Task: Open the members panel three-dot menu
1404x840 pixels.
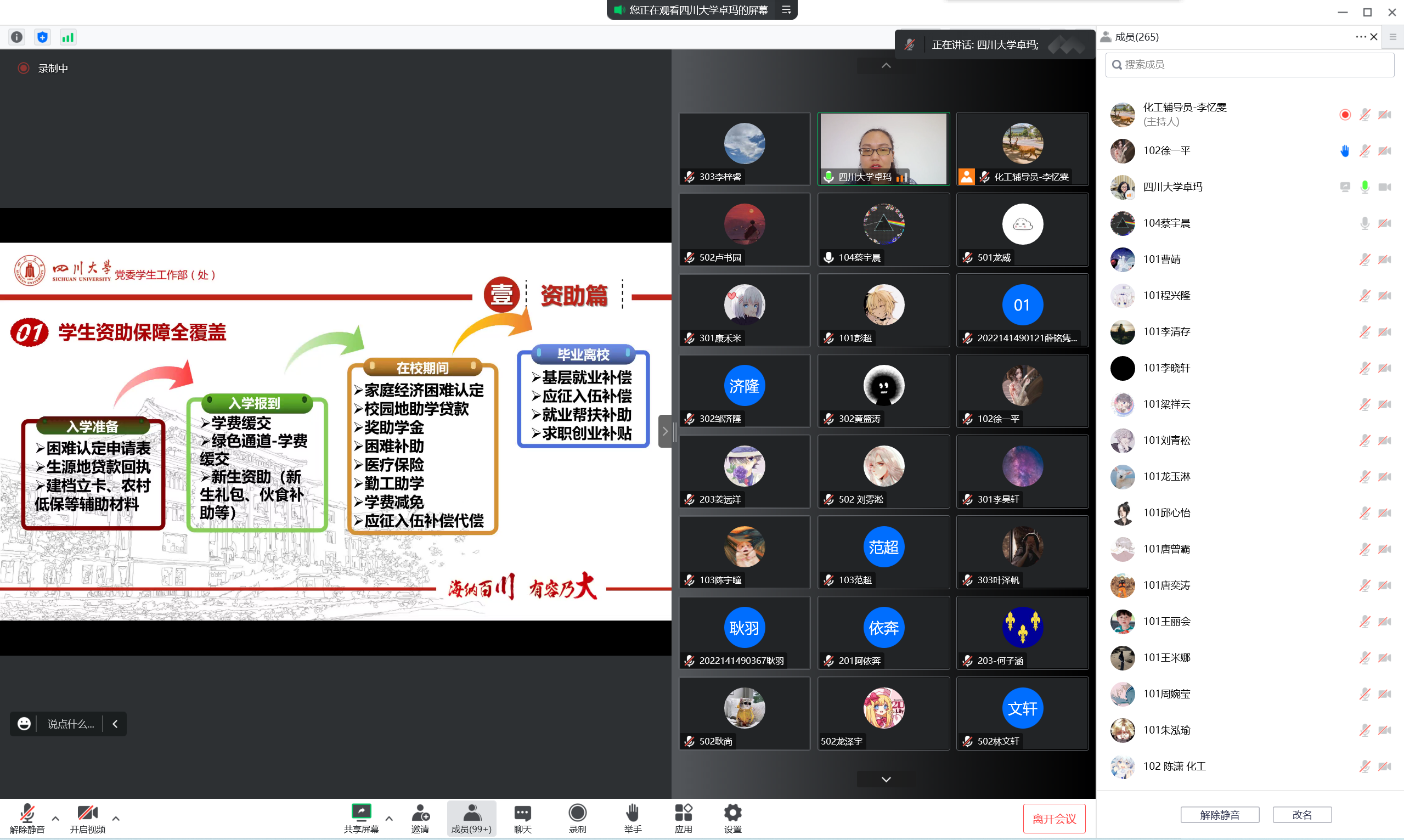Action: pos(1361,37)
